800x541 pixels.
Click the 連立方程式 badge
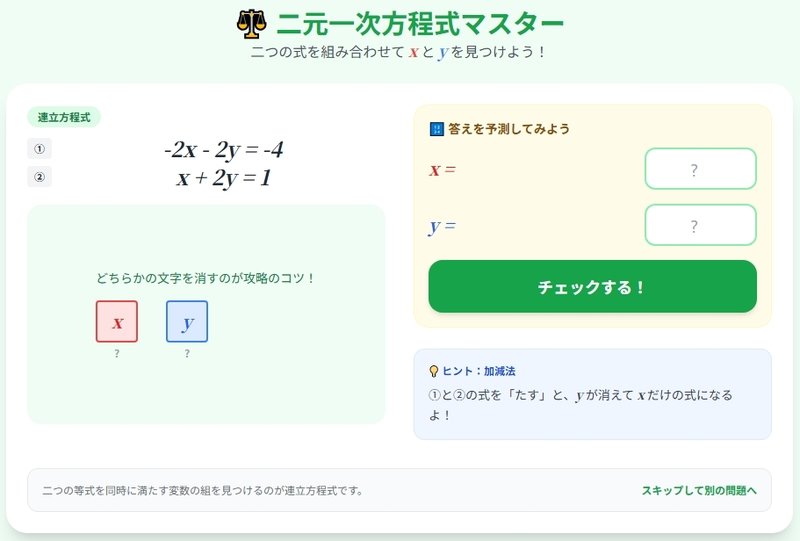64,117
